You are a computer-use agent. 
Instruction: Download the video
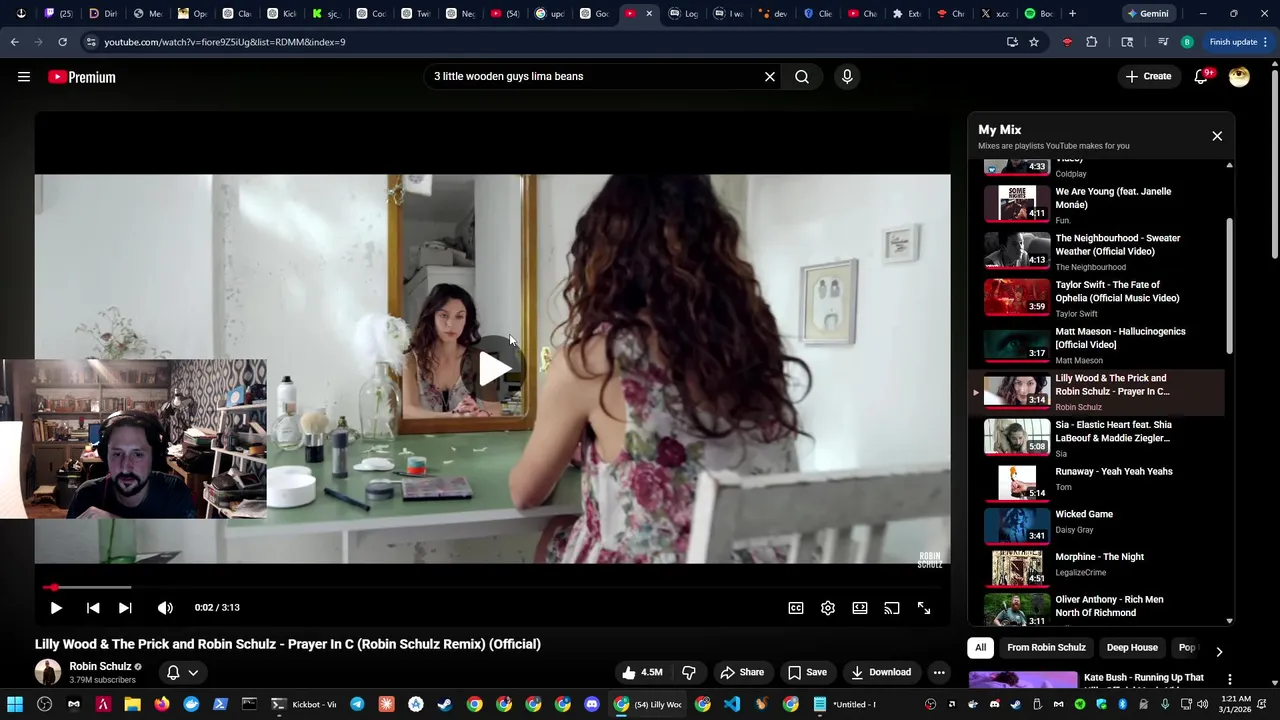[x=881, y=672]
